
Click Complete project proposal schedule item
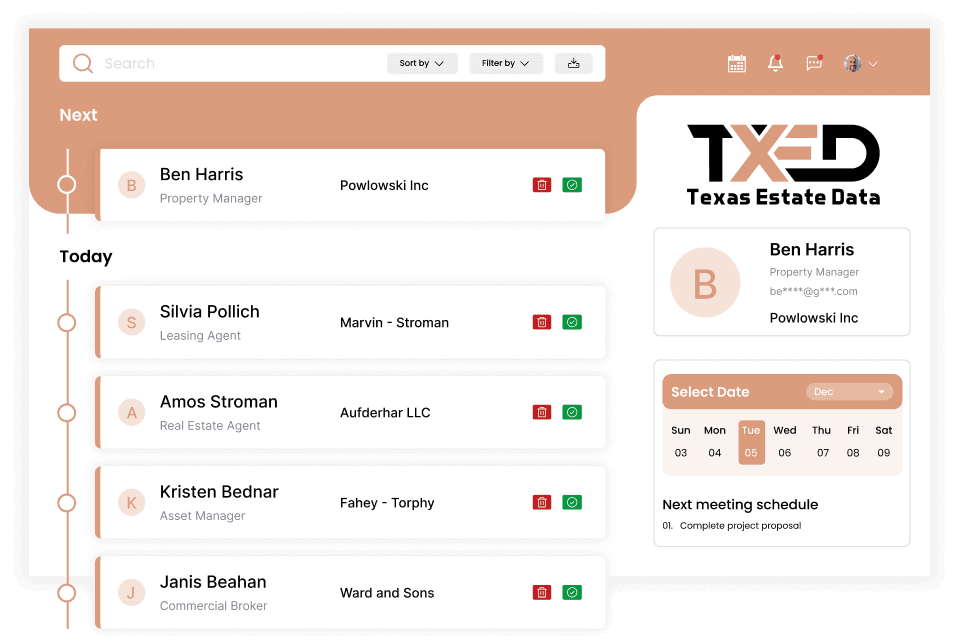pos(740,526)
